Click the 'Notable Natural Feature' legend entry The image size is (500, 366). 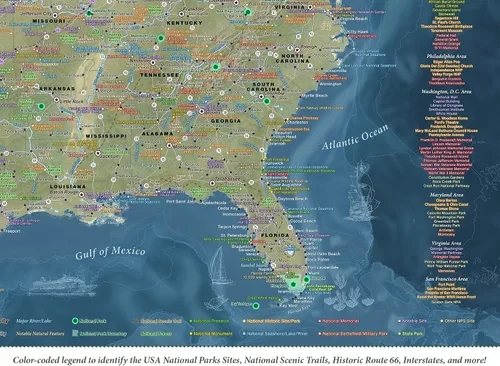pos(40,333)
